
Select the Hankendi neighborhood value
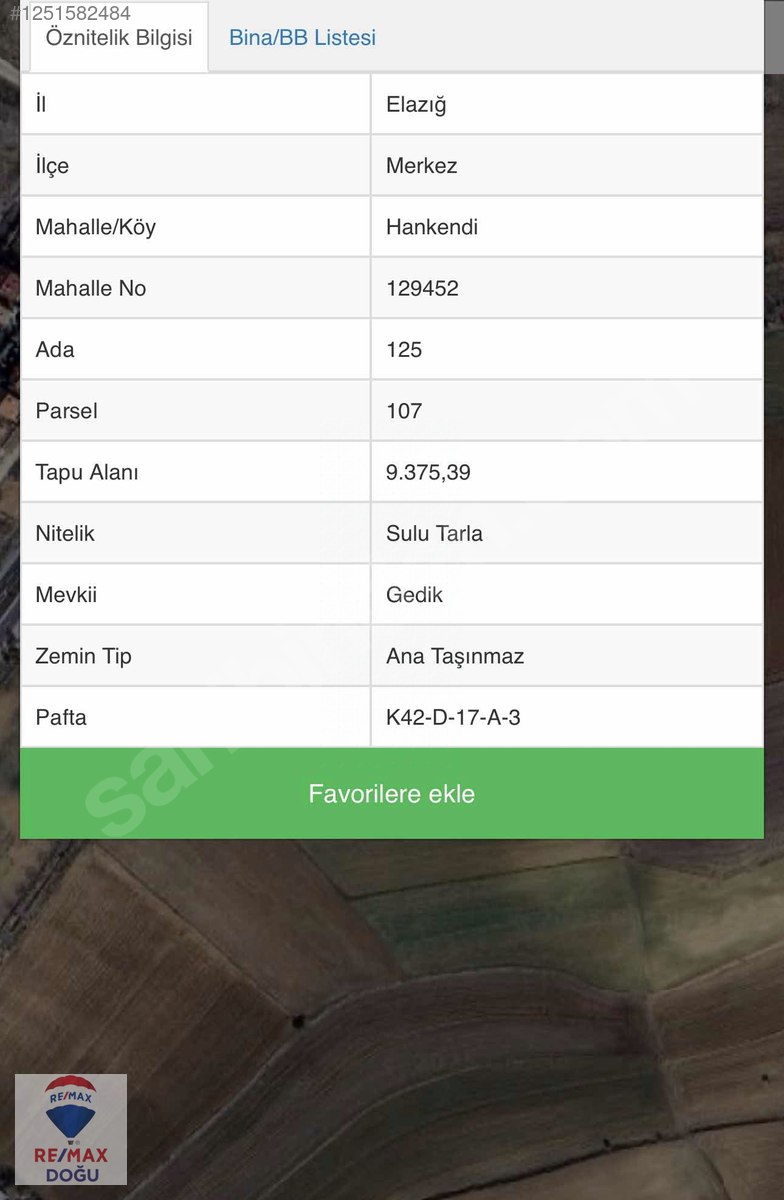(x=432, y=227)
